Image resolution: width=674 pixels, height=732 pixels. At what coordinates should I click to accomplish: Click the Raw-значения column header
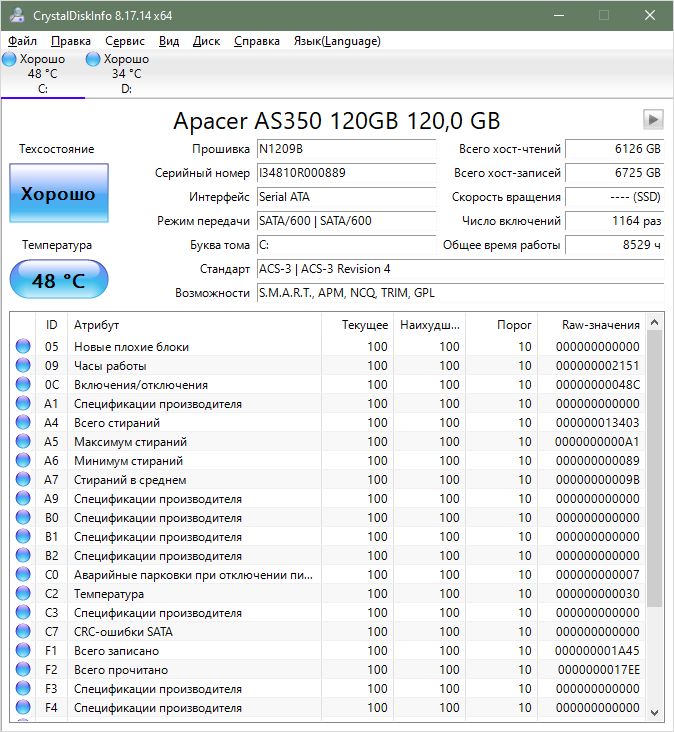pyautogui.click(x=591, y=325)
